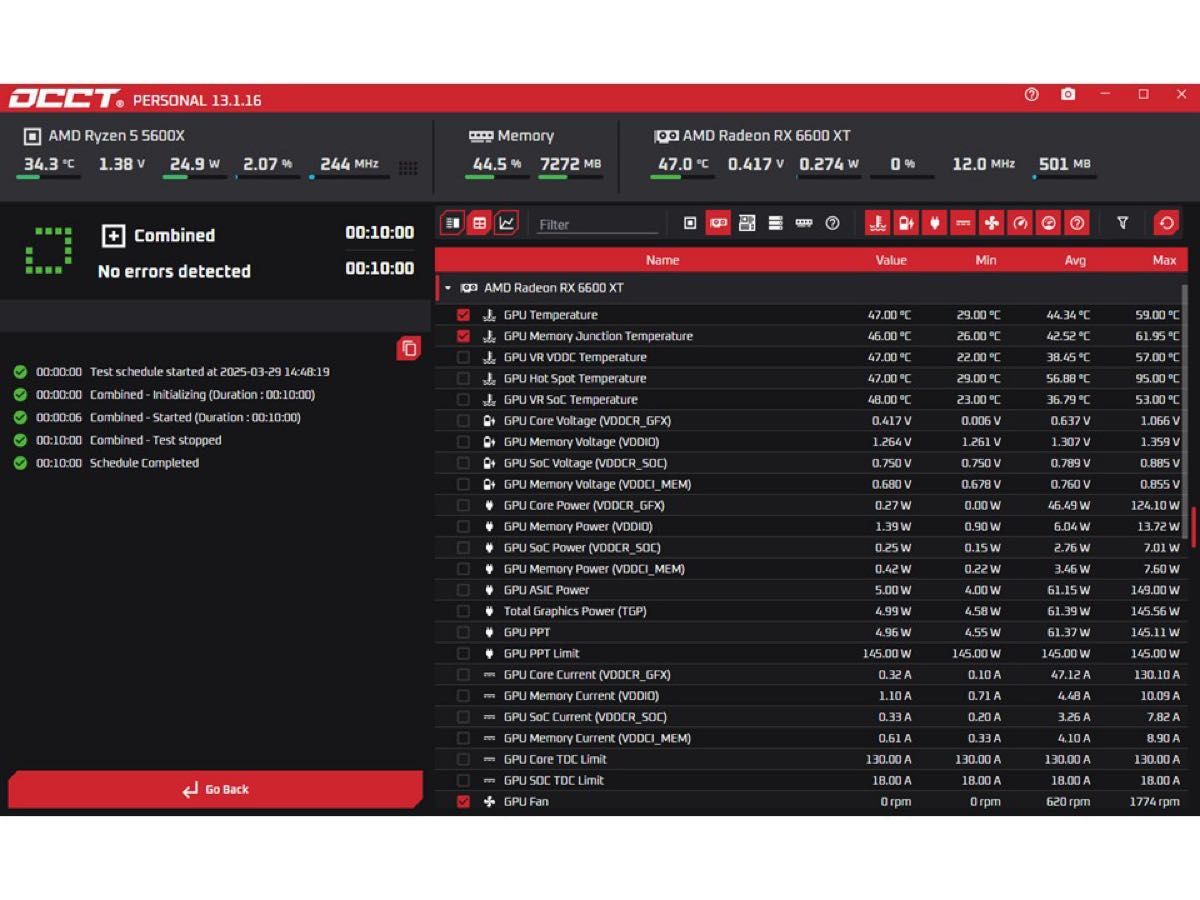This screenshot has height=900, width=1200.
Task: Check GPU Core Voltage (VDDCR_GFX) checkbox
Action: coord(463,421)
